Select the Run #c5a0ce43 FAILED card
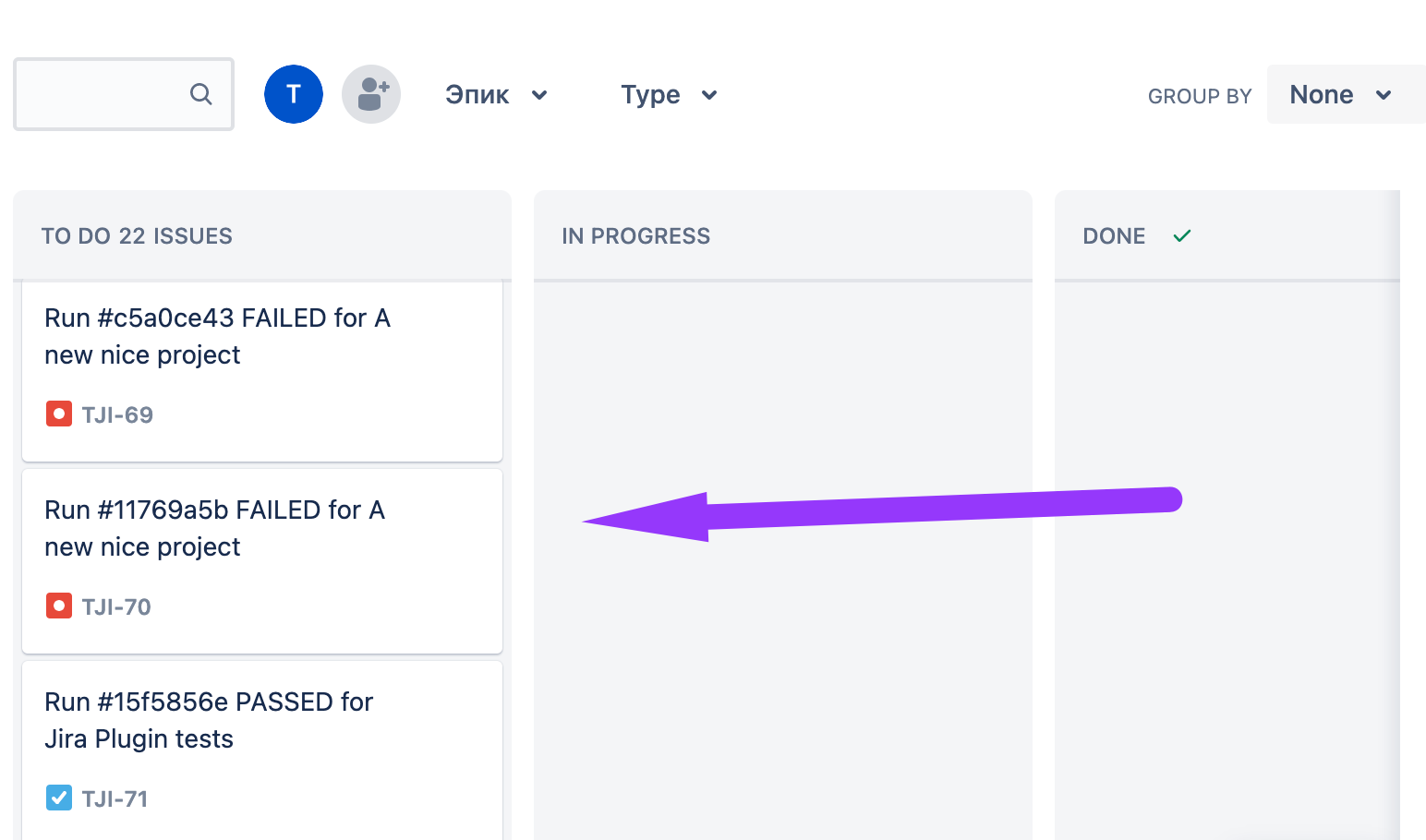 262,371
